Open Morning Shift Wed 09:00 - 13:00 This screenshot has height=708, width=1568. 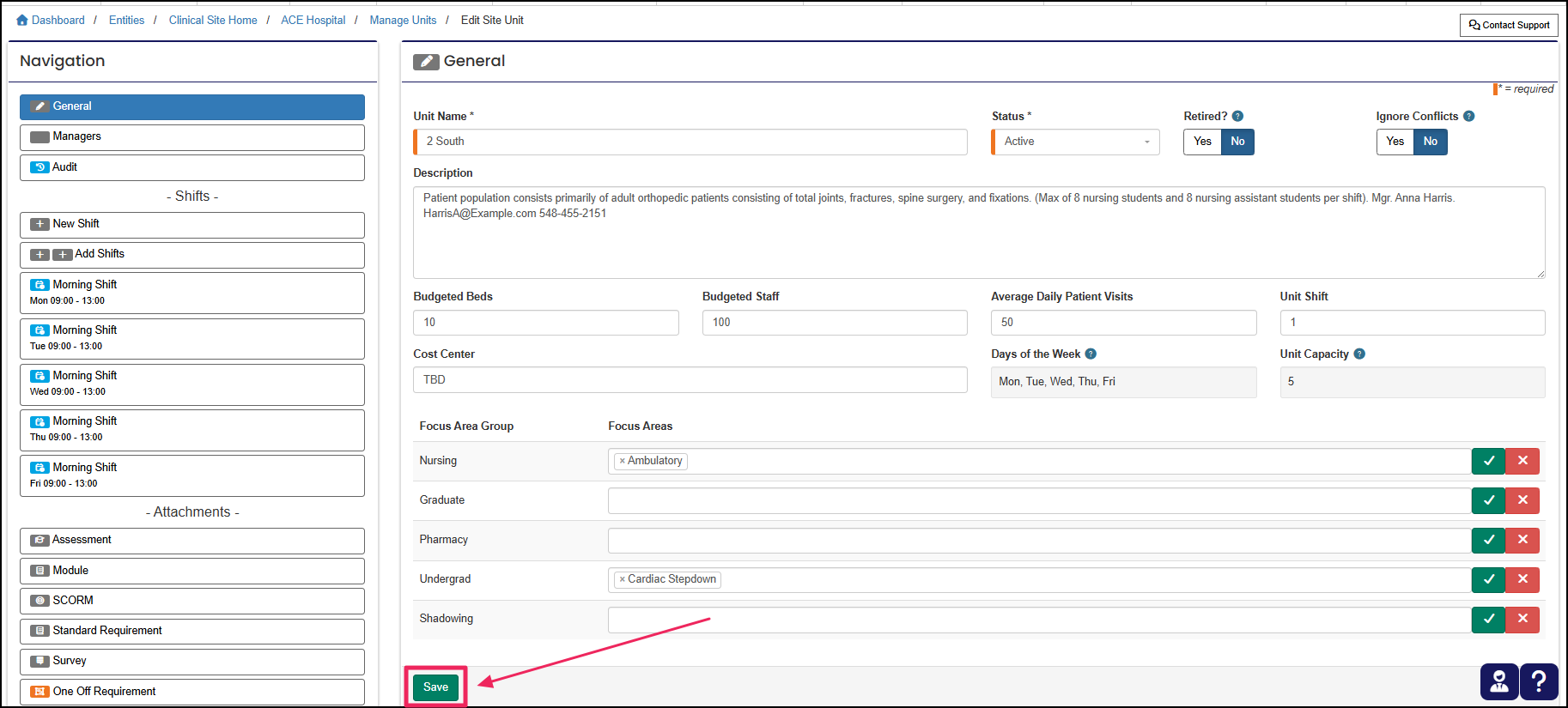(x=192, y=384)
